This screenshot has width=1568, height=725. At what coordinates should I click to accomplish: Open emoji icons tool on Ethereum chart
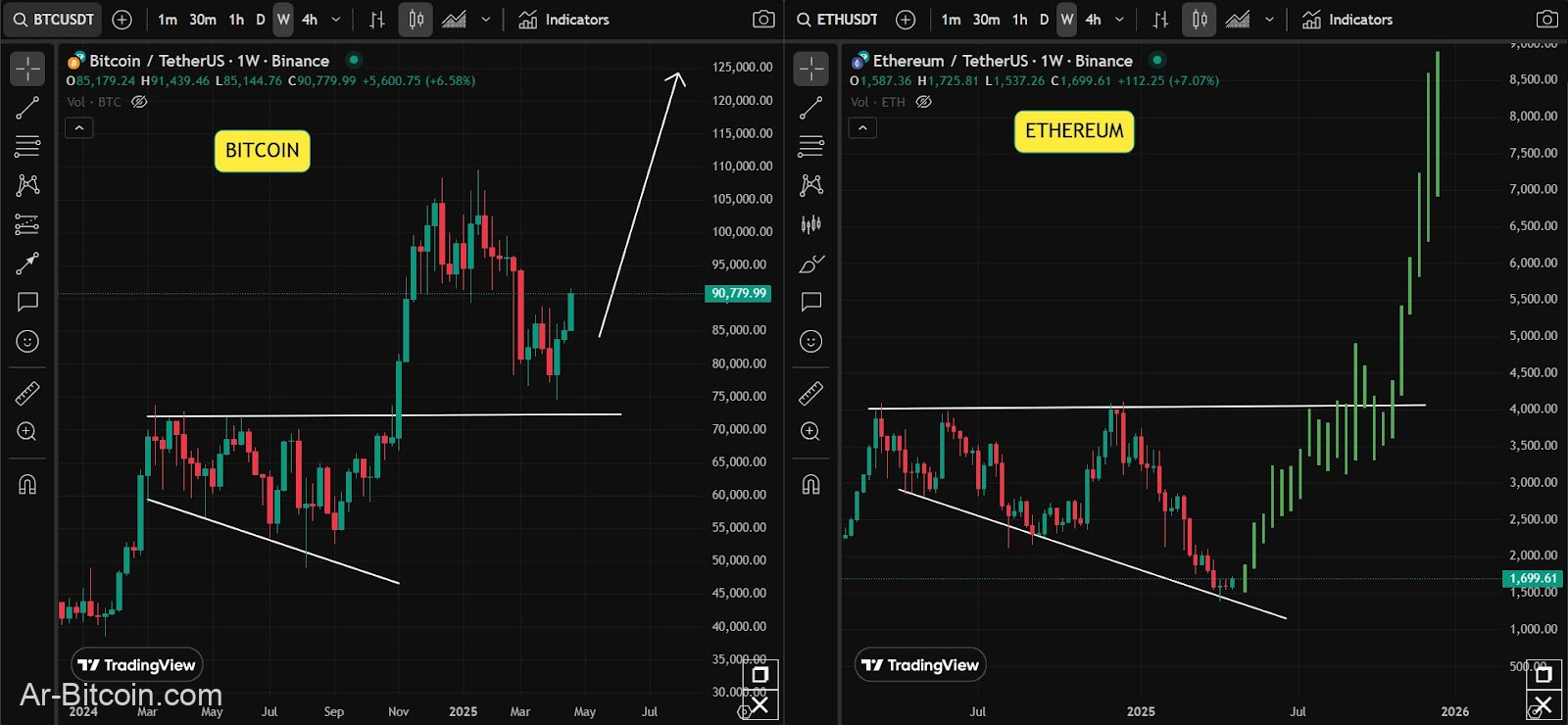[x=811, y=341]
